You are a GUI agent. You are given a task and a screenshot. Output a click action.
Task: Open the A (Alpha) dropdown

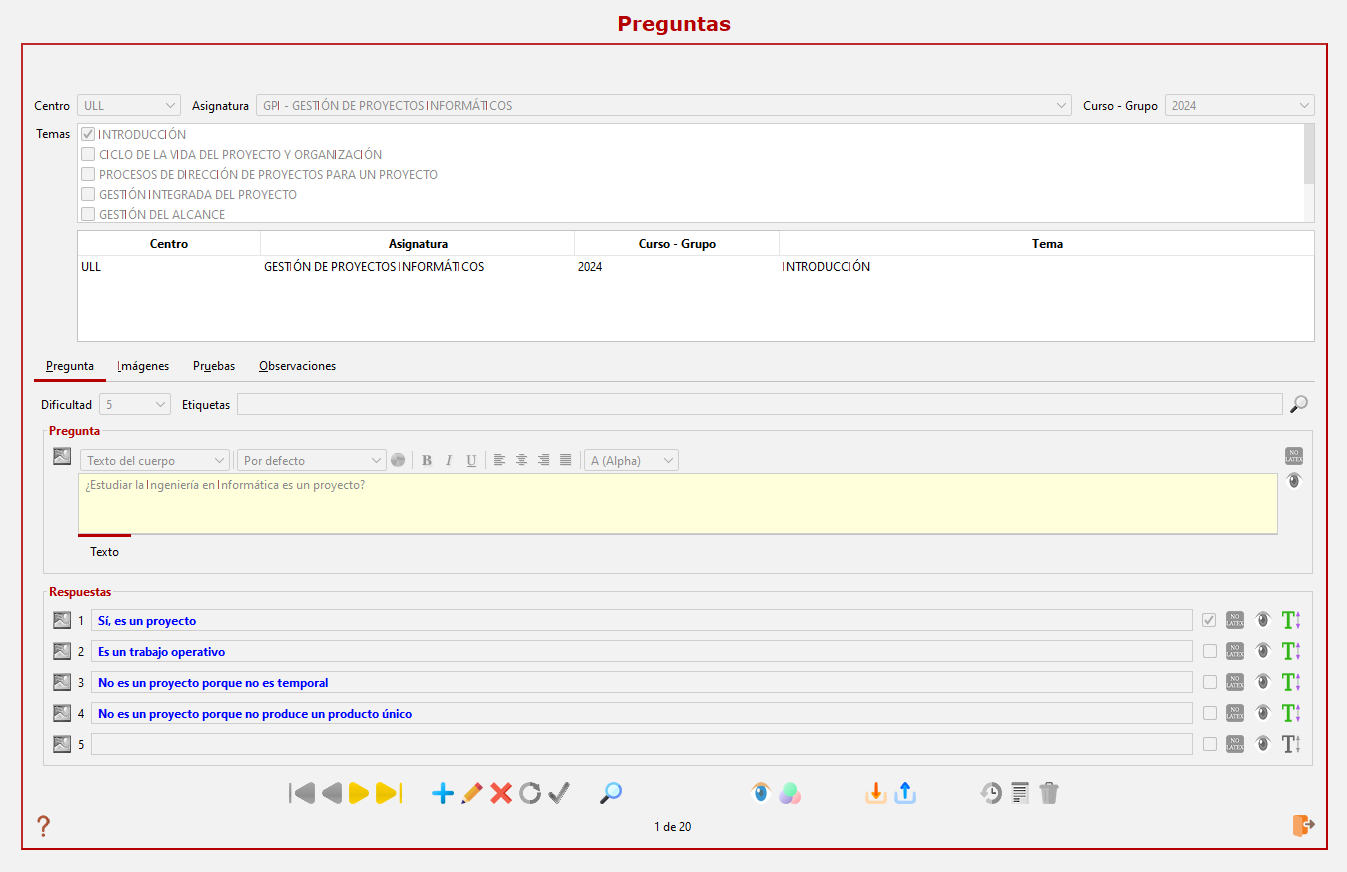(631, 460)
